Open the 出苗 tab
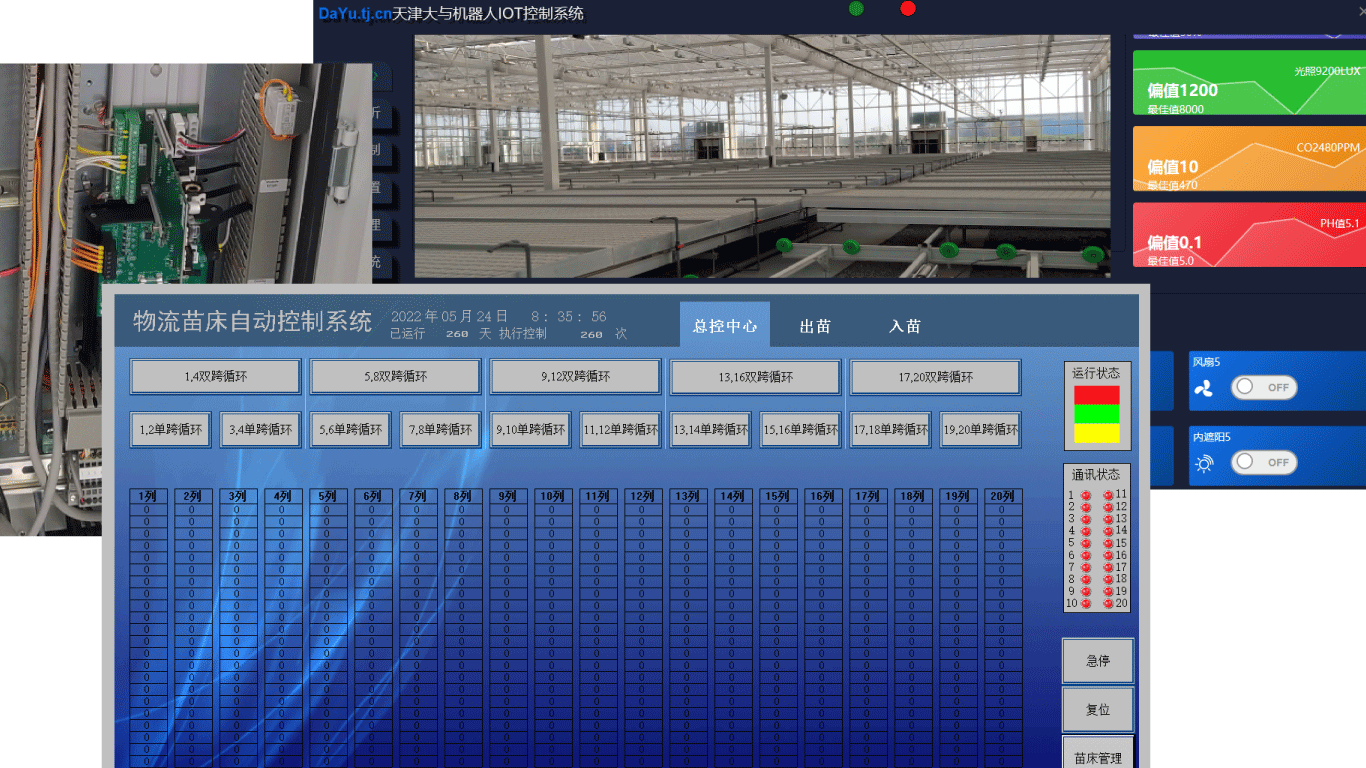The height and width of the screenshot is (768, 1366). click(x=815, y=326)
